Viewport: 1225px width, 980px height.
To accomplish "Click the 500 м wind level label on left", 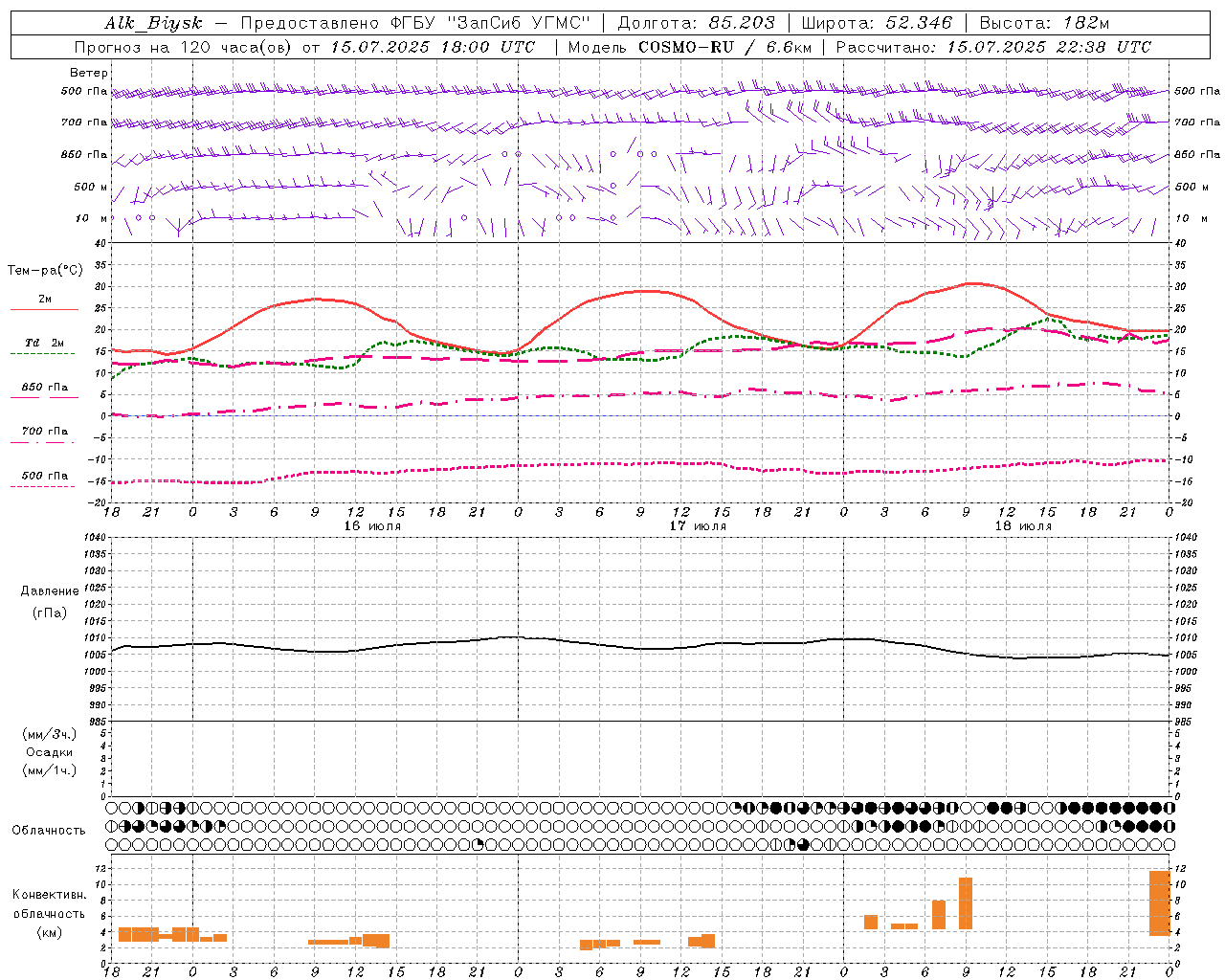I will click(91, 187).
